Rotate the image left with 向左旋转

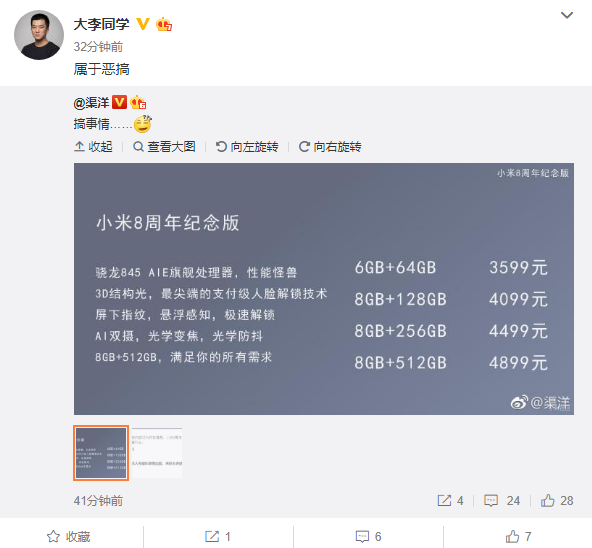[247, 147]
